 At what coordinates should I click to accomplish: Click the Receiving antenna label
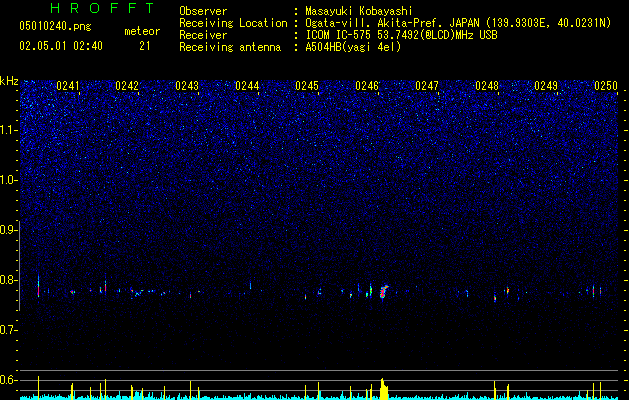coord(230,47)
